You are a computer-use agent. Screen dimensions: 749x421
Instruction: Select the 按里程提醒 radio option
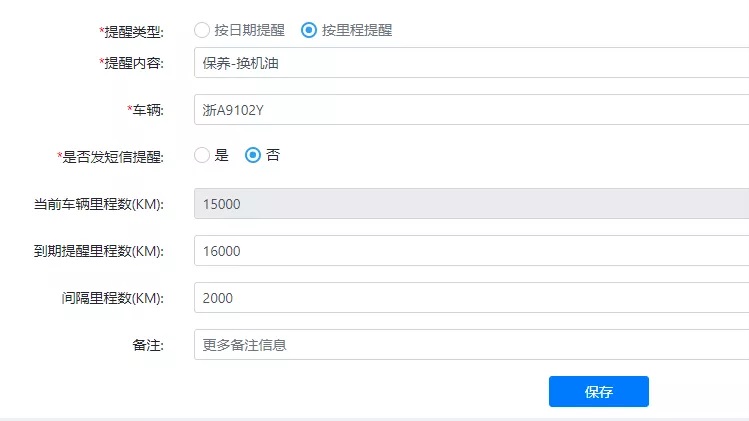click(x=309, y=30)
